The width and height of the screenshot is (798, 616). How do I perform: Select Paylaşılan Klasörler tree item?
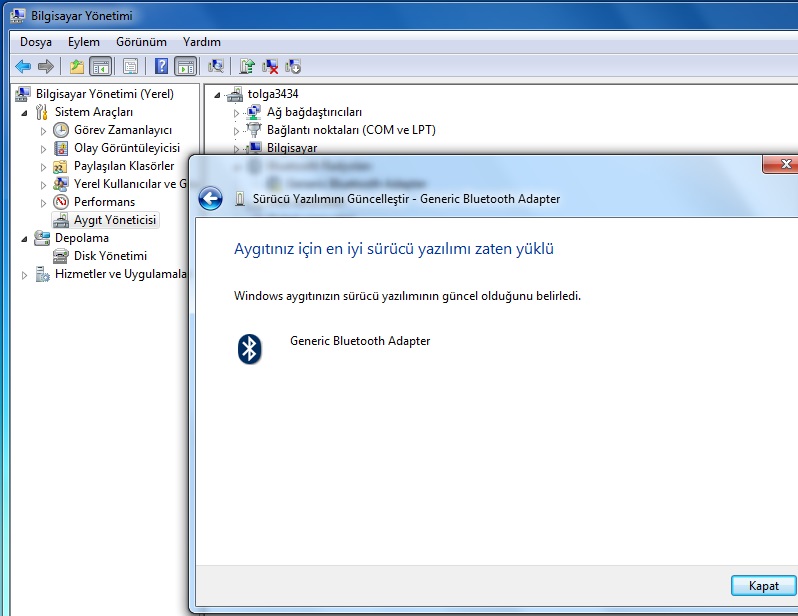[124, 166]
